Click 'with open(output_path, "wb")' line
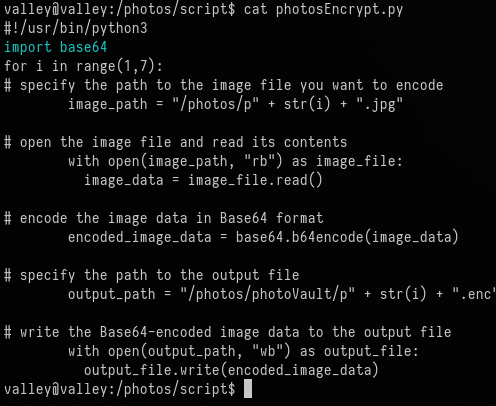Image resolution: width=496 pixels, height=406 pixels. point(243,351)
